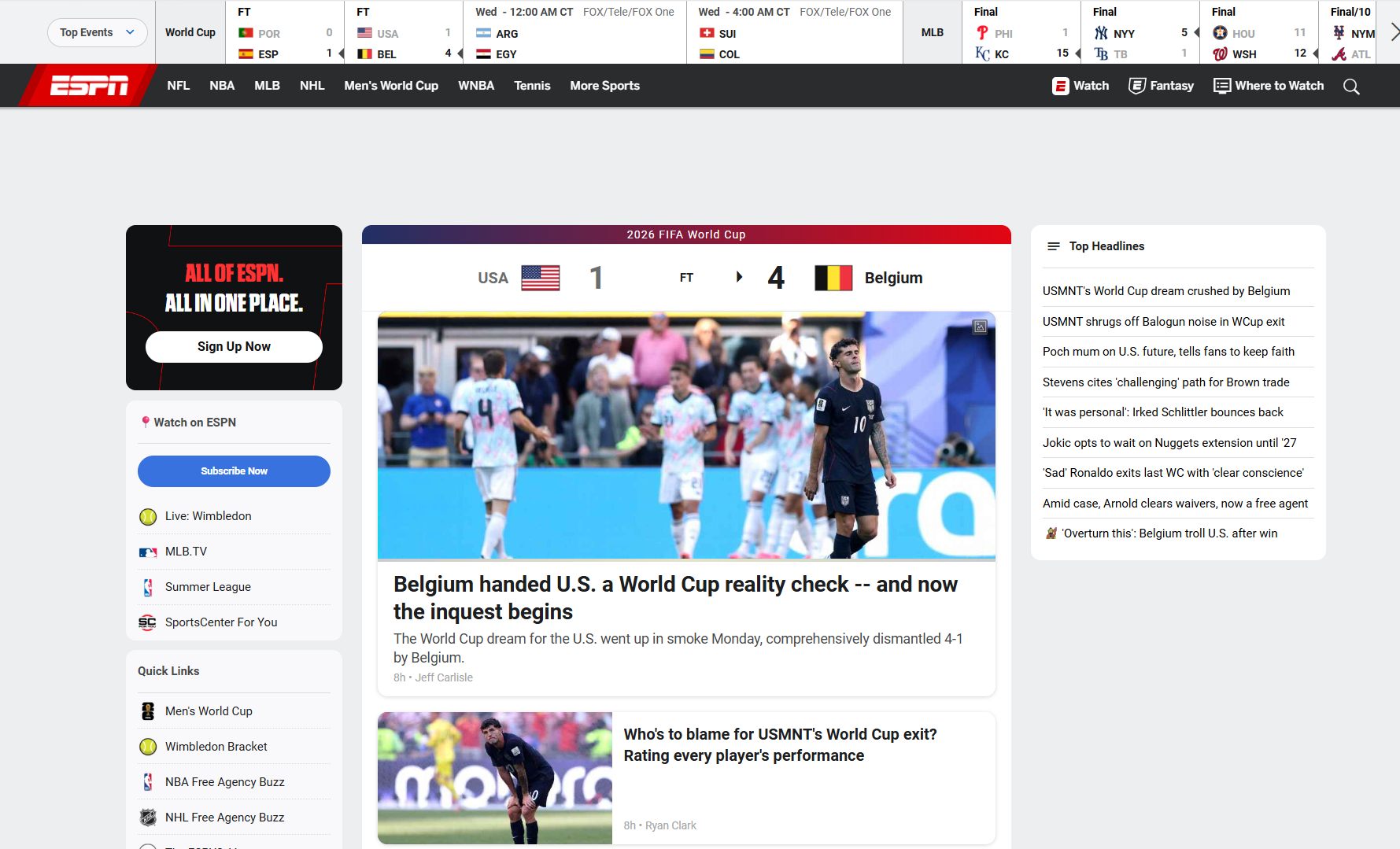Screen dimensions: 1400x849
Task: Open the USA vs BEL scoreboard match
Action: click(404, 32)
